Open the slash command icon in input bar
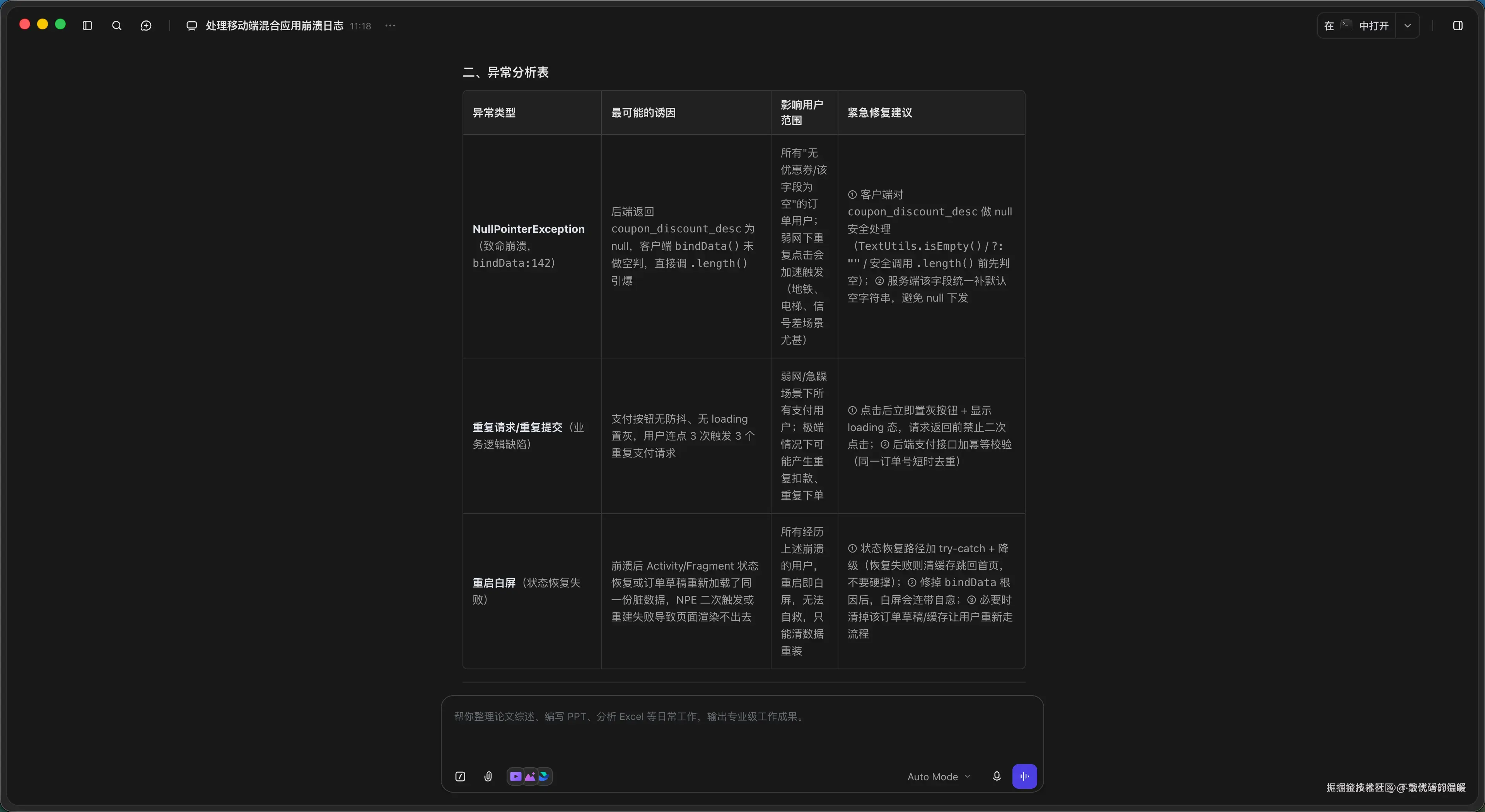 tap(460, 776)
